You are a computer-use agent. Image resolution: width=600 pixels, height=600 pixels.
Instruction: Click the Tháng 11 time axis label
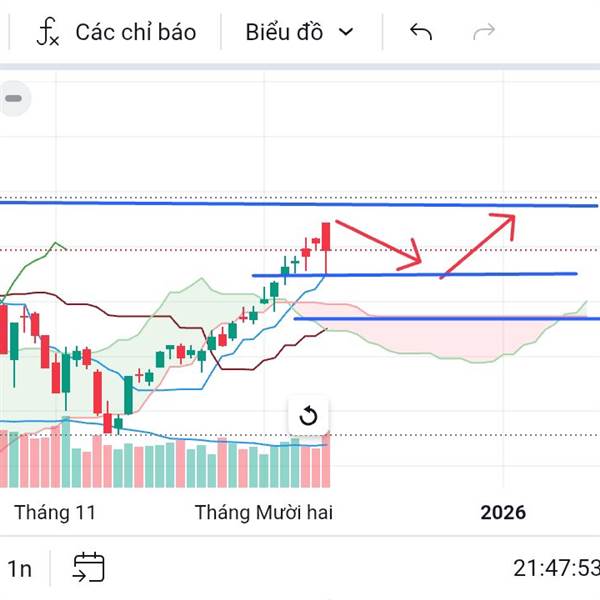pos(55,513)
